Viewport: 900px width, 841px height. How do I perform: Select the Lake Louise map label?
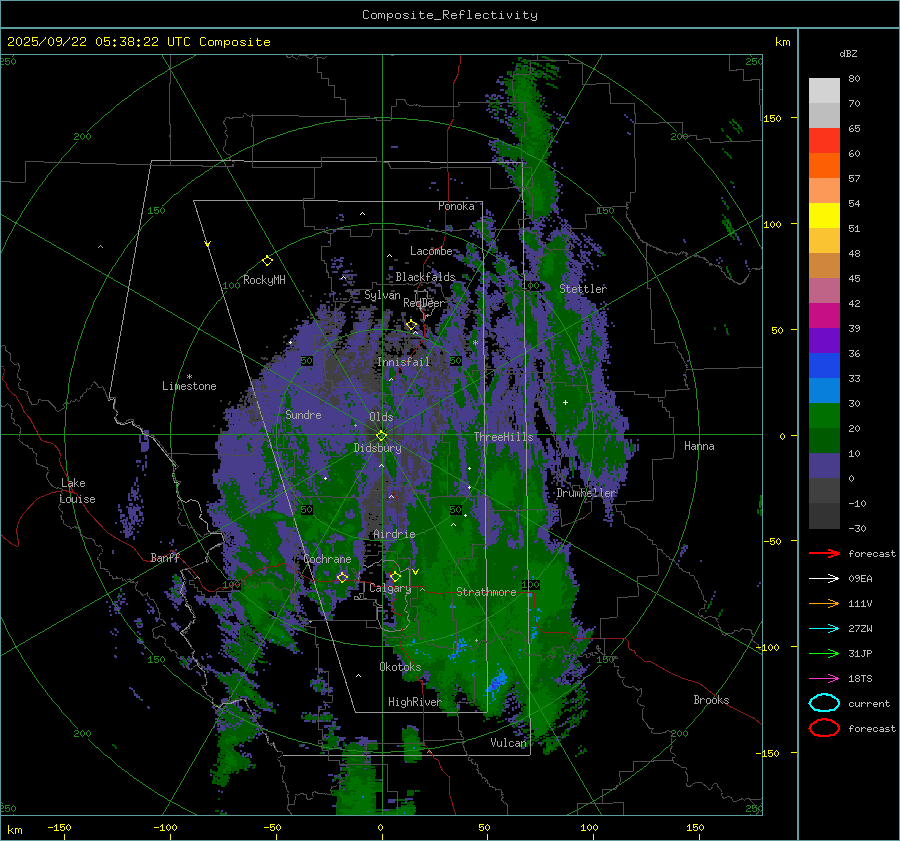[x=77, y=491]
